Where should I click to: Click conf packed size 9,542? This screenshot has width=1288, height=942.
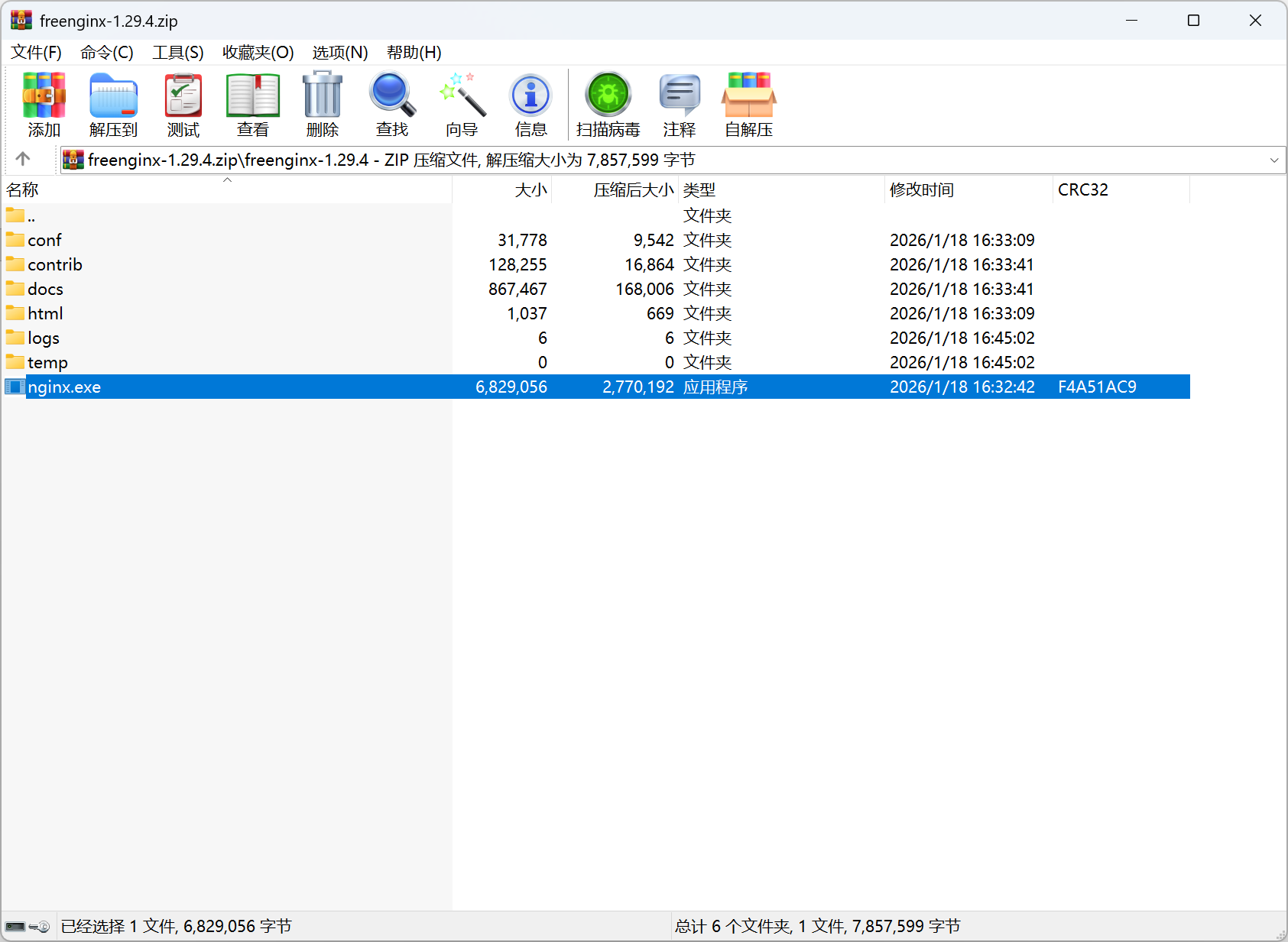654,240
